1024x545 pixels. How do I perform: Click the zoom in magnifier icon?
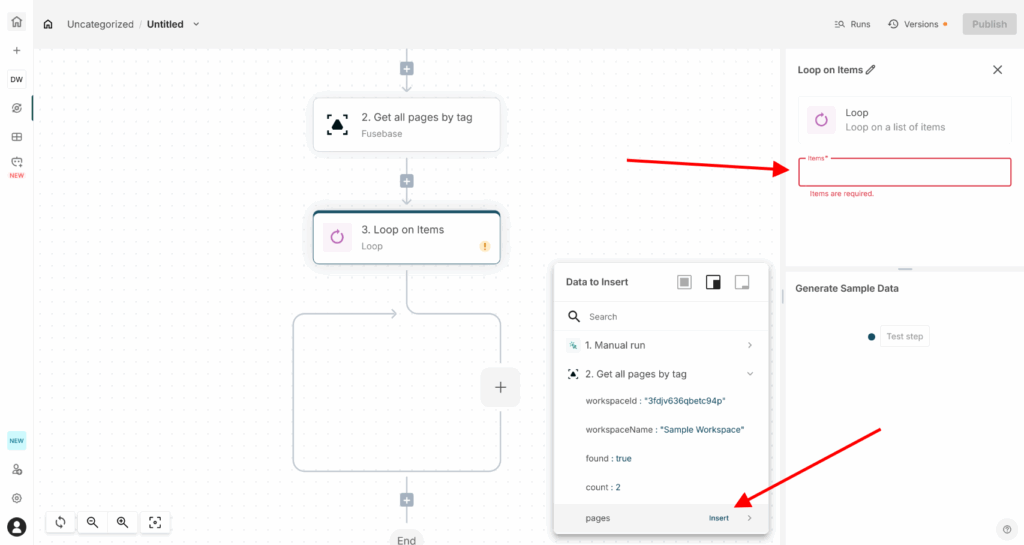pos(122,522)
